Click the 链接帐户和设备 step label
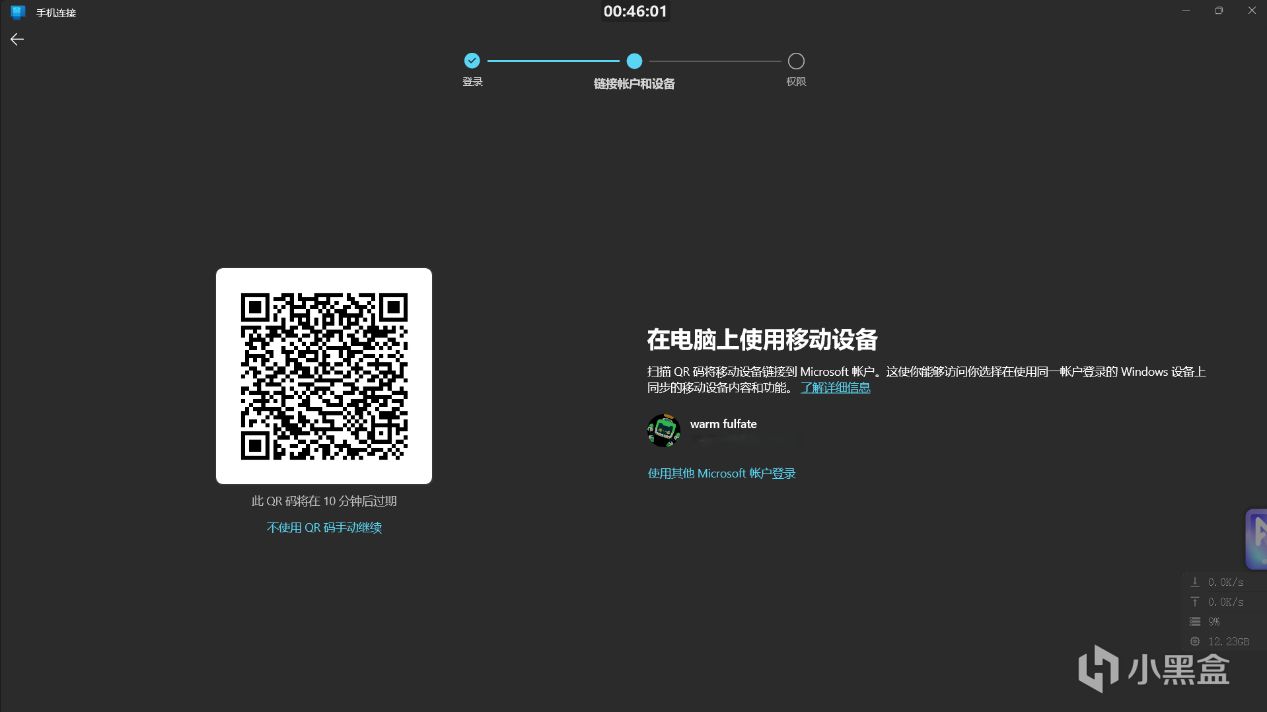Image resolution: width=1267 pixels, height=712 pixels. tap(634, 84)
